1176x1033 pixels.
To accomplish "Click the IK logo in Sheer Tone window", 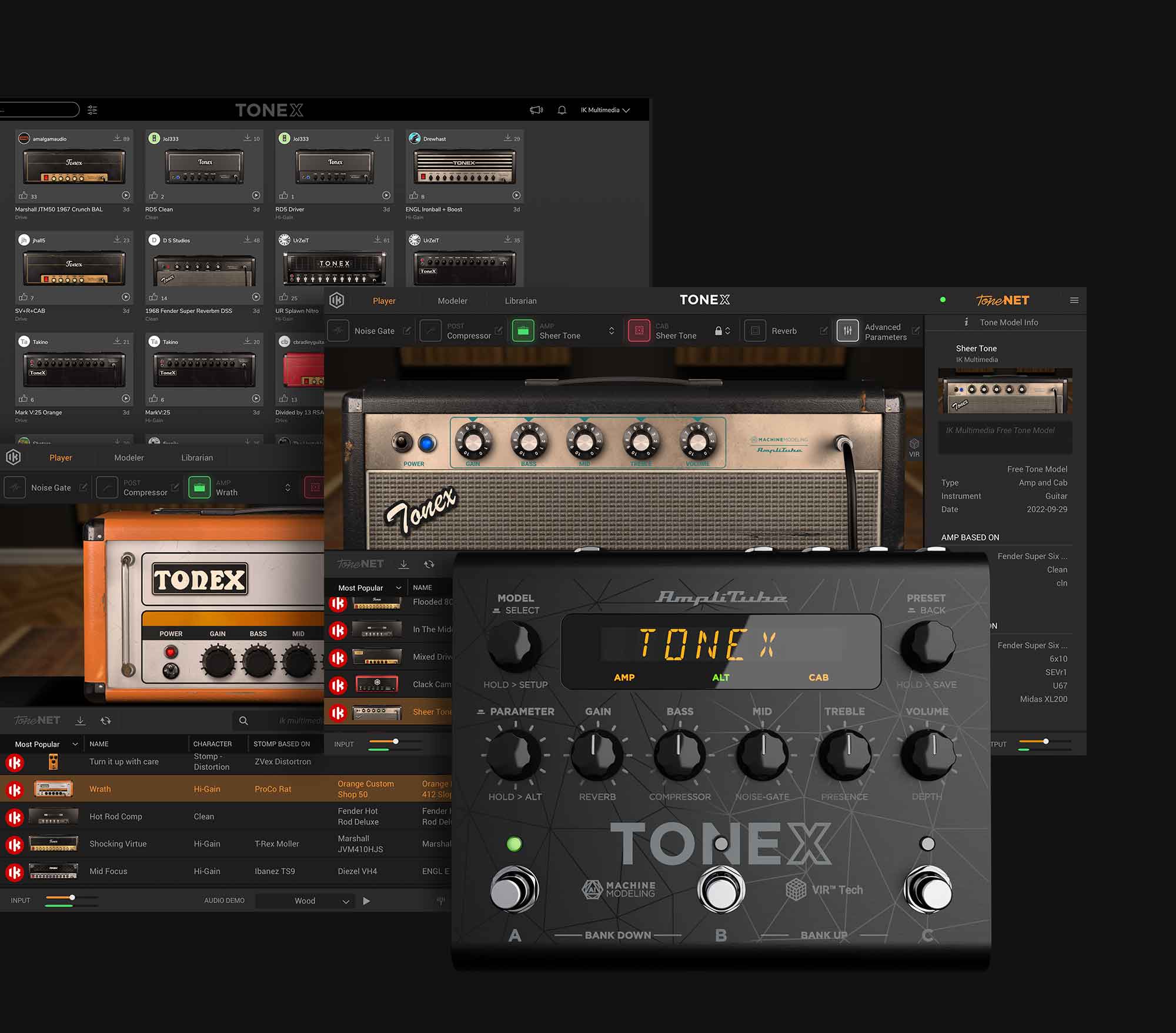I will (x=337, y=301).
